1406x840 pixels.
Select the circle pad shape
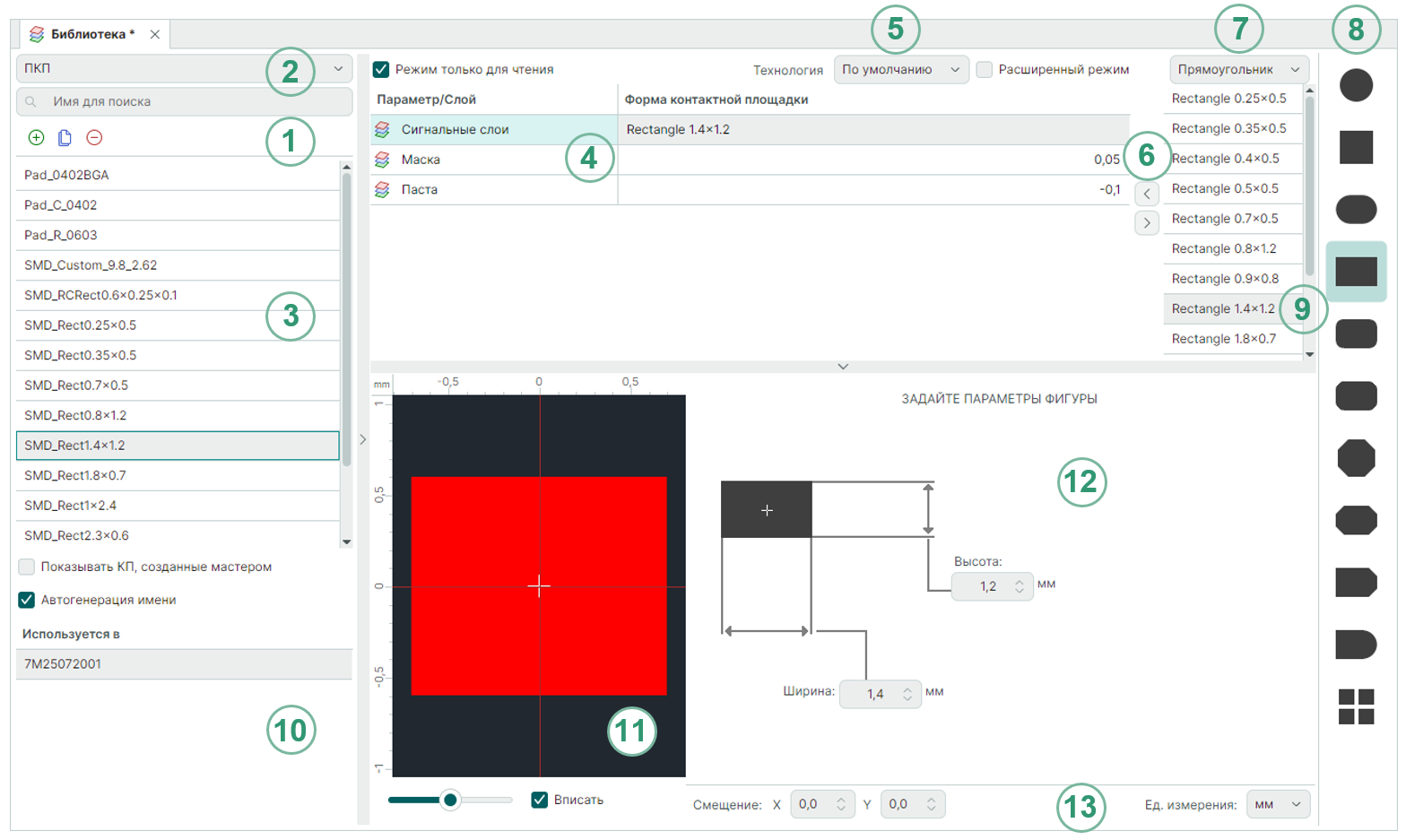point(1356,85)
